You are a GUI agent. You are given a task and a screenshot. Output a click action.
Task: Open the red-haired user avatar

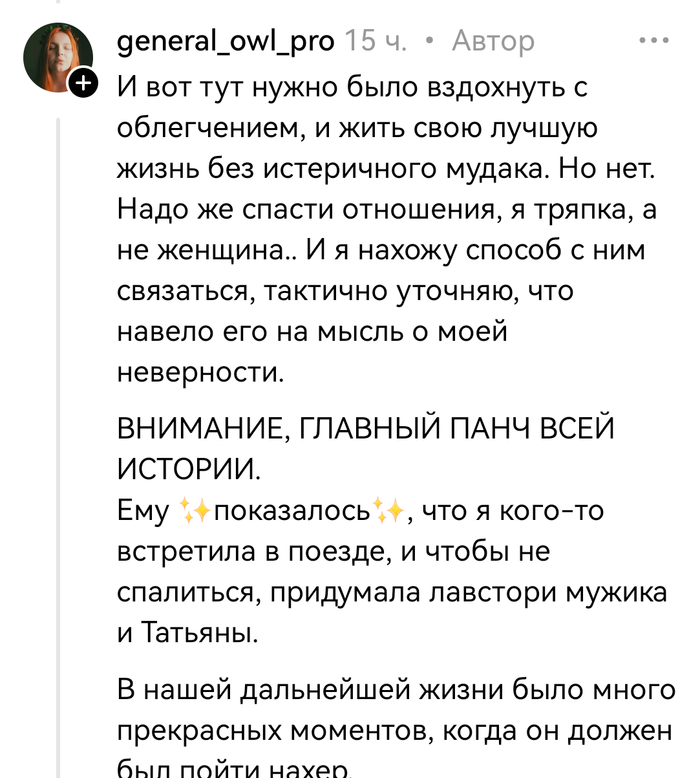coord(58,57)
